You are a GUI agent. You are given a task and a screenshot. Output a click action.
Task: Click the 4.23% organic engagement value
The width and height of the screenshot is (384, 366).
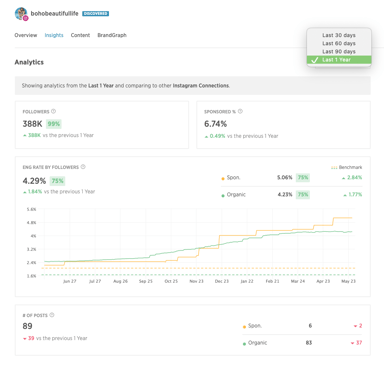coord(285,195)
